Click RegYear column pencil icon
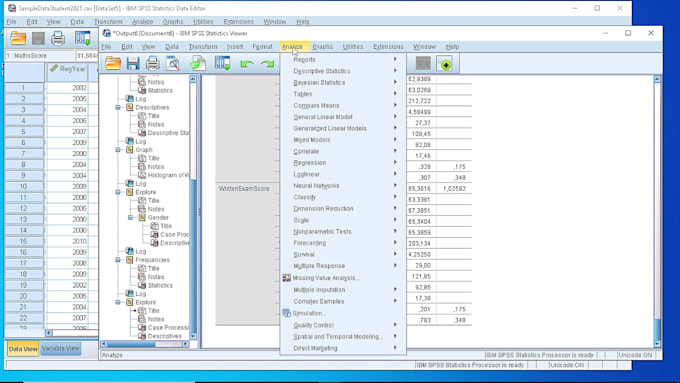This screenshot has width=680, height=383. 54,69
